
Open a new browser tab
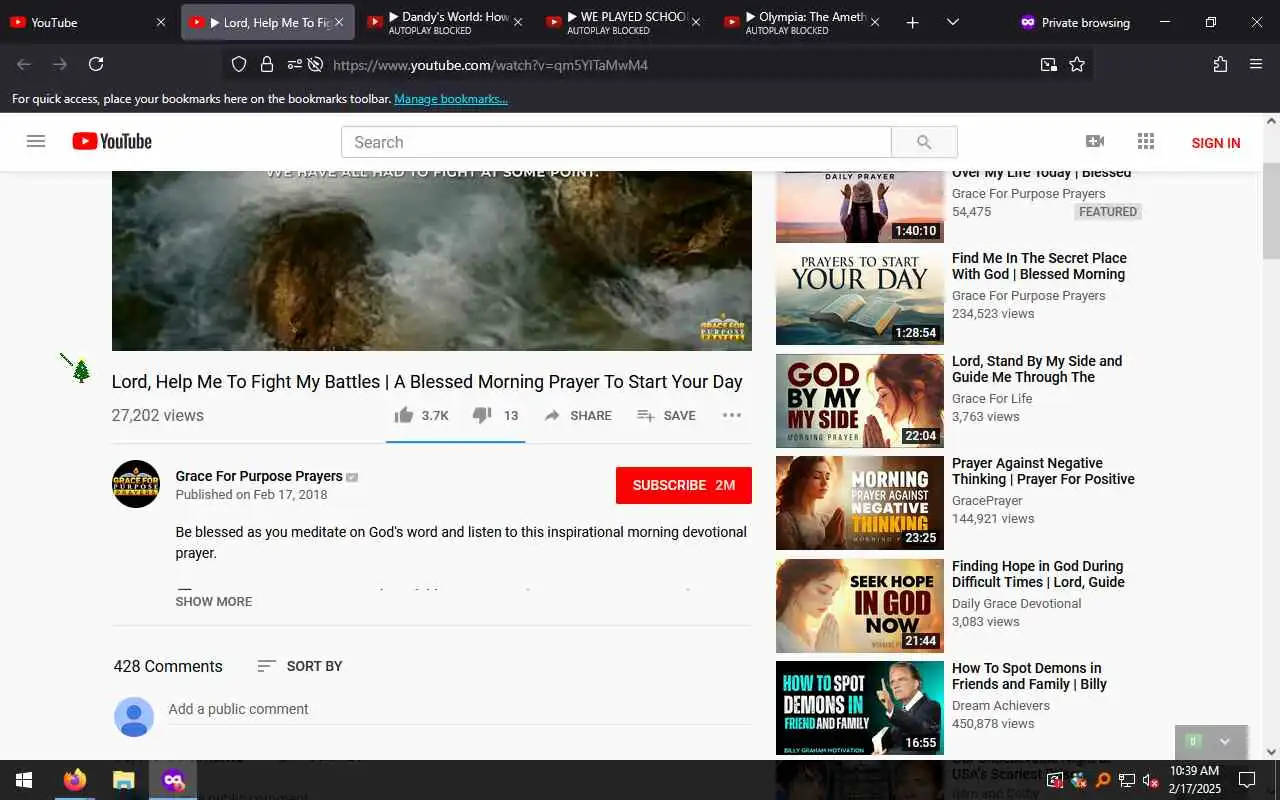point(912,22)
